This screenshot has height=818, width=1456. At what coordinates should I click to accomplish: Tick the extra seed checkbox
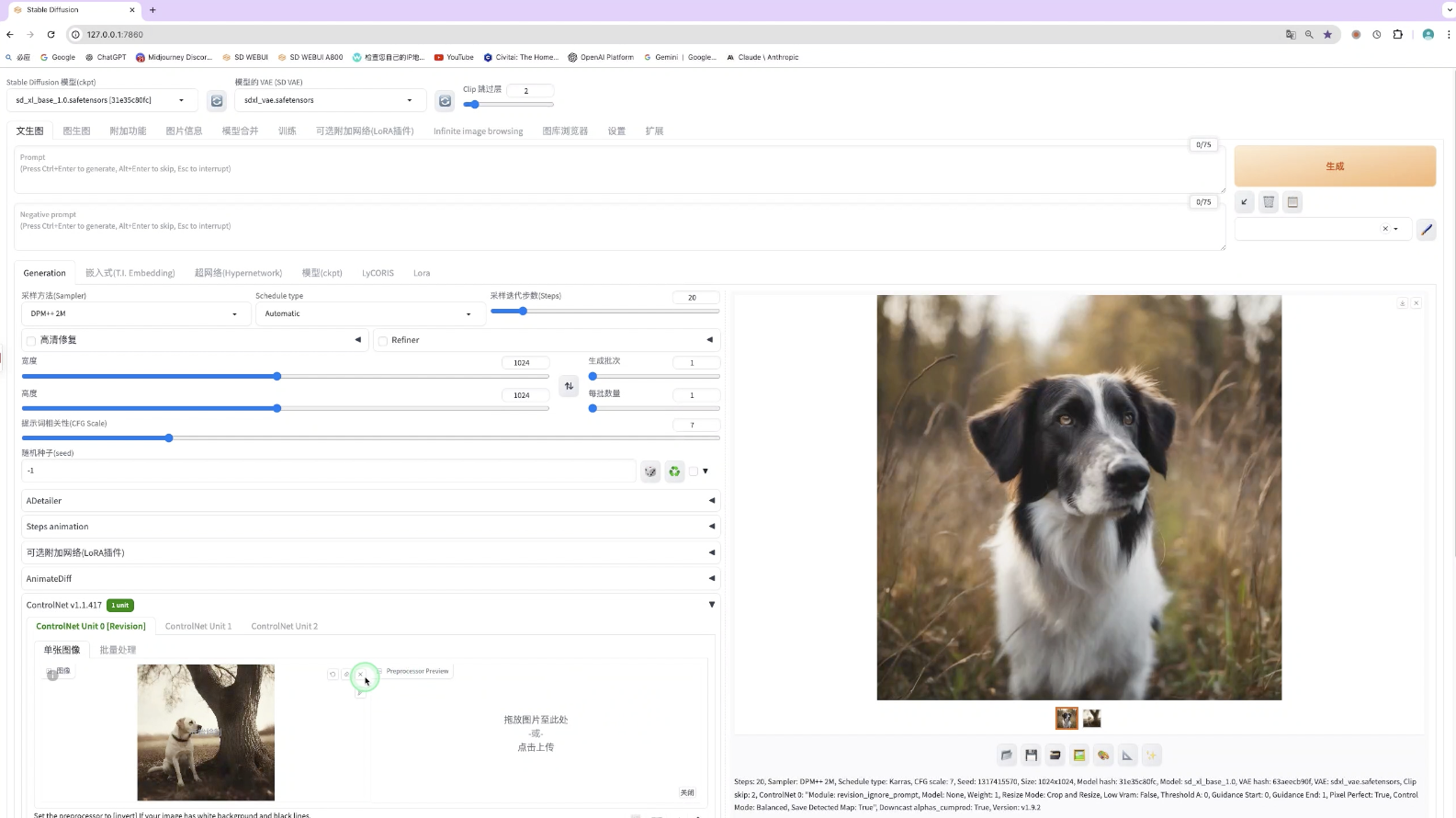pyautogui.click(x=694, y=471)
